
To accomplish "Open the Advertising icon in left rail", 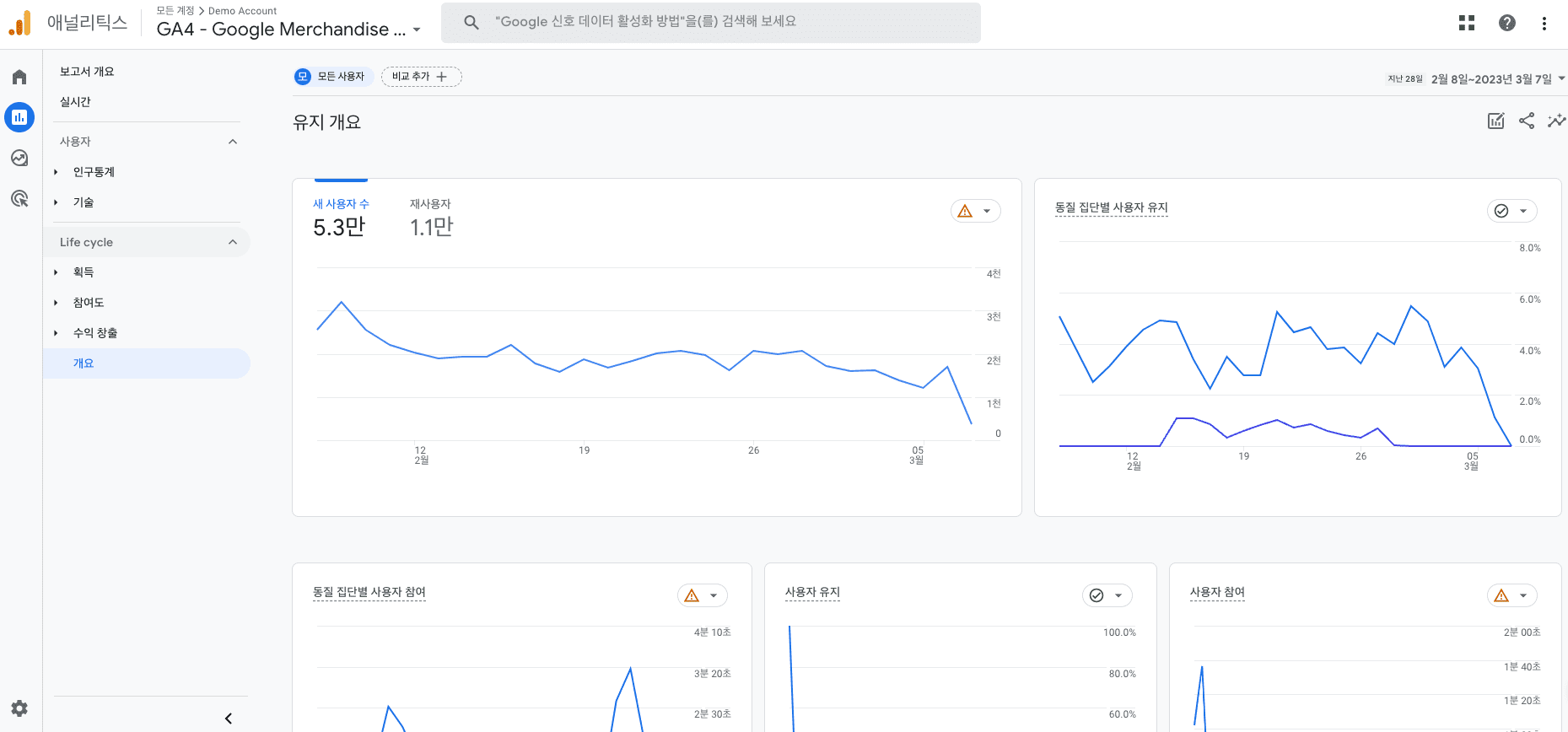I will click(x=19, y=198).
